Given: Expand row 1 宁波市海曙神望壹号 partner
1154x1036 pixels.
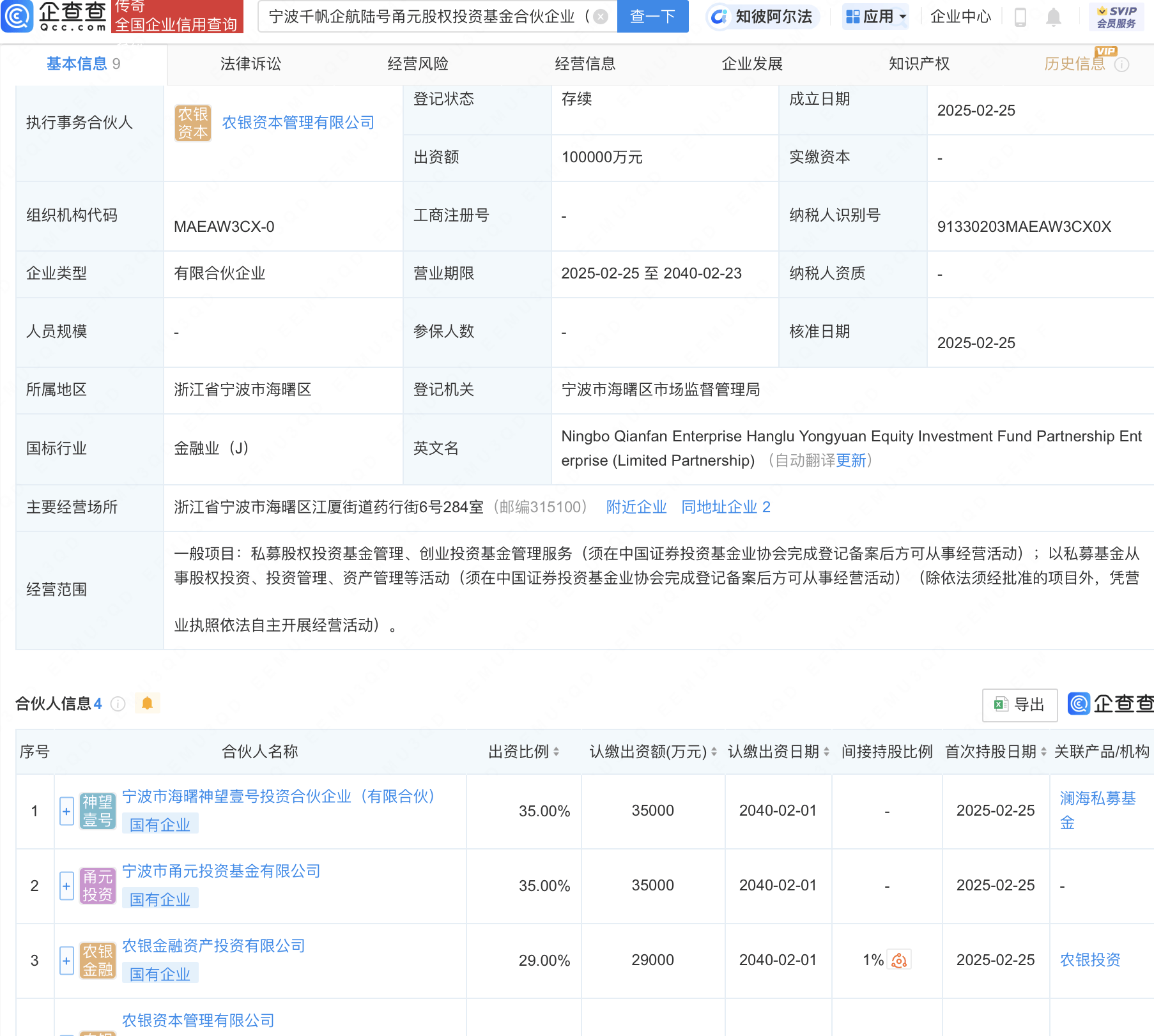Looking at the screenshot, I should click(66, 811).
